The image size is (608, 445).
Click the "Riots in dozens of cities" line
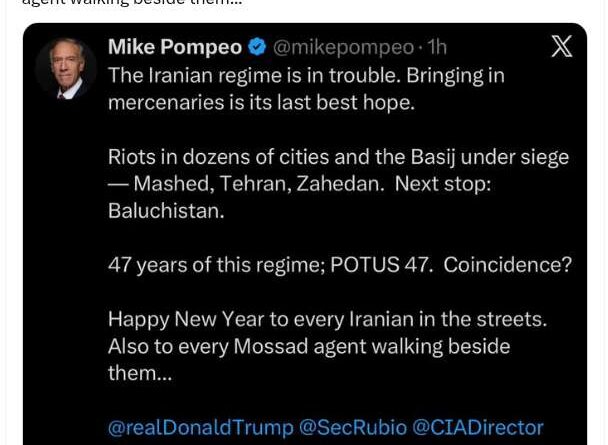pyautogui.click(x=337, y=157)
